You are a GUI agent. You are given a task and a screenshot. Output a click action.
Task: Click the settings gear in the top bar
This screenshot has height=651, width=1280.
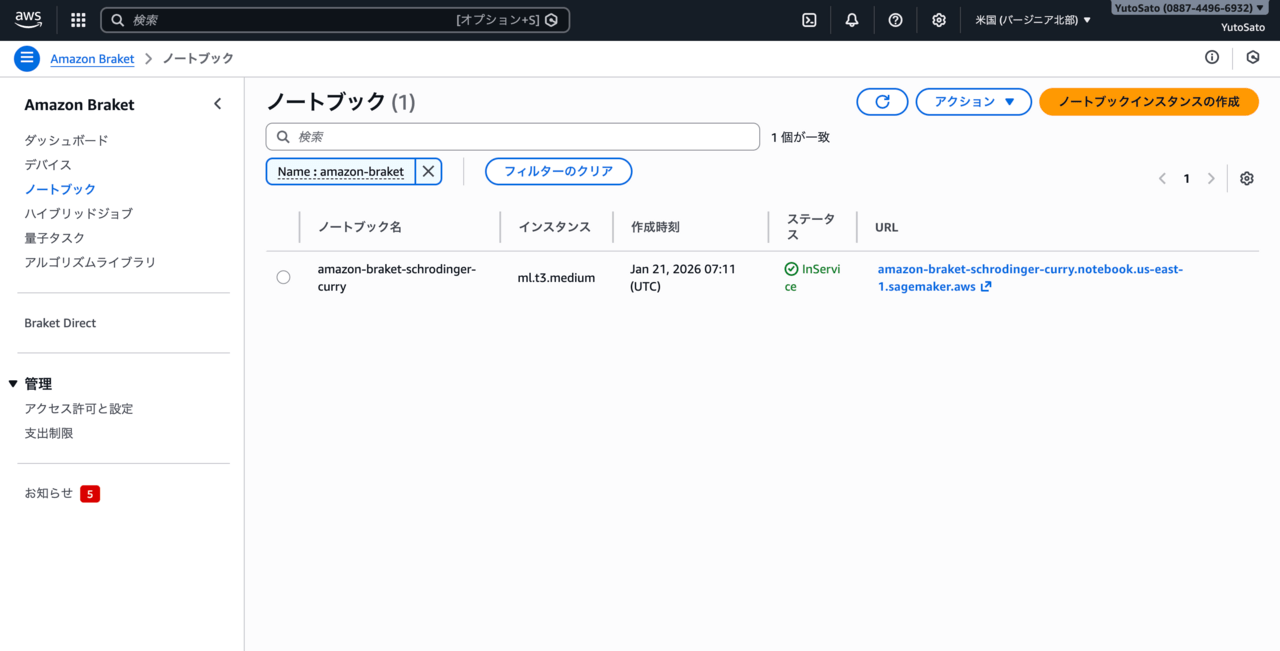tap(938, 20)
